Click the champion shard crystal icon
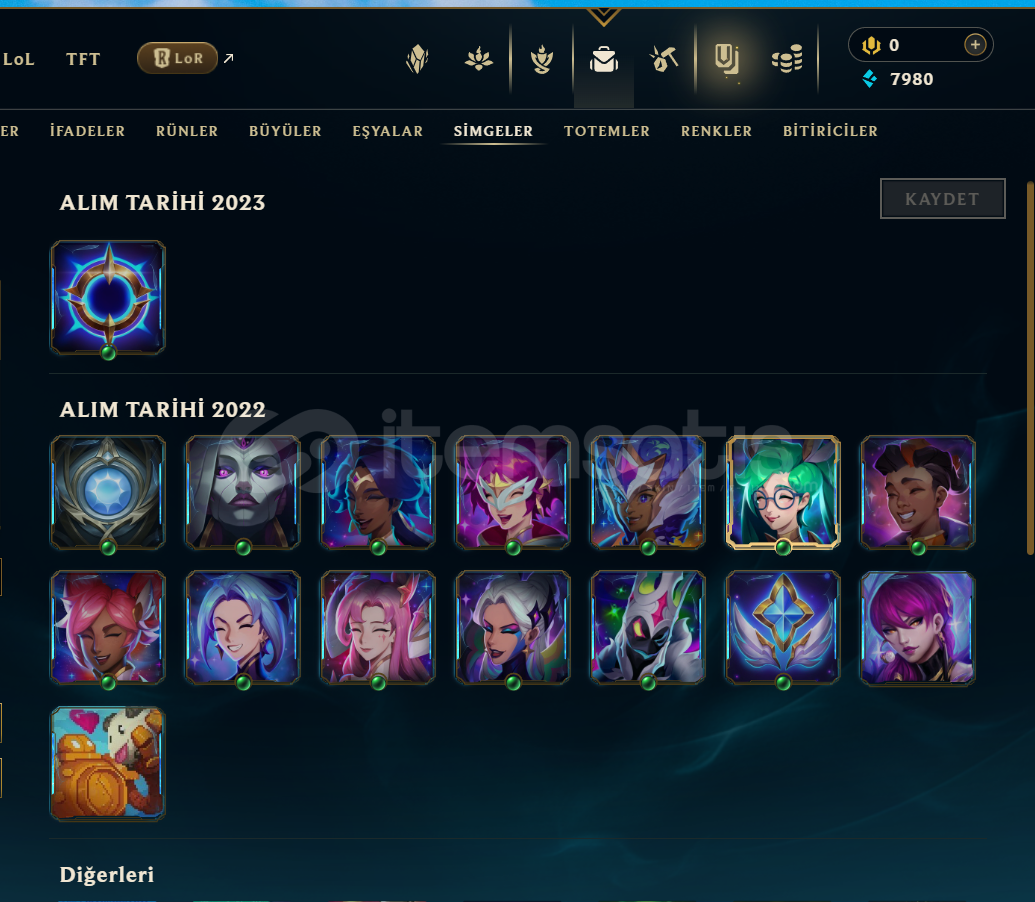Viewport: 1035px width, 902px height. (417, 59)
